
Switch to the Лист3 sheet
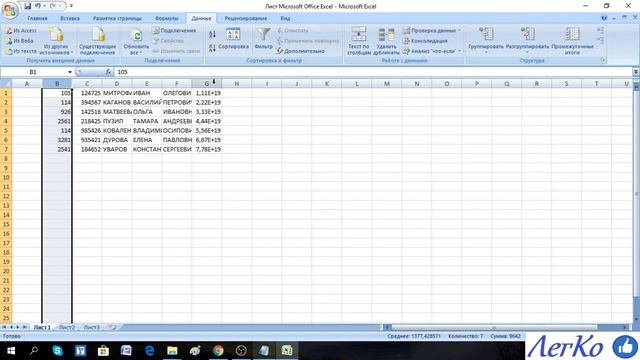[x=92, y=327]
